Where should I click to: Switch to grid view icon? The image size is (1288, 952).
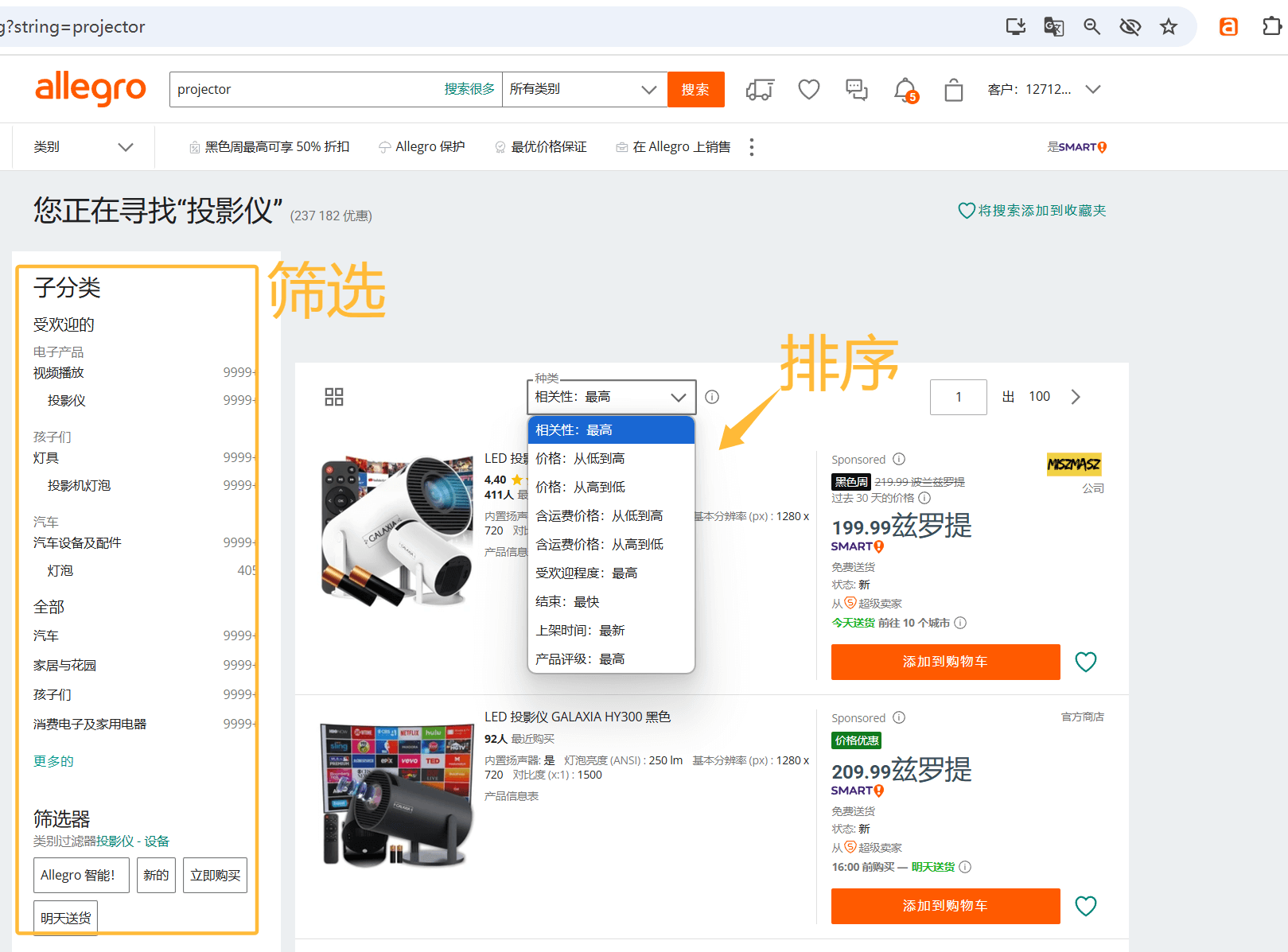pos(334,397)
